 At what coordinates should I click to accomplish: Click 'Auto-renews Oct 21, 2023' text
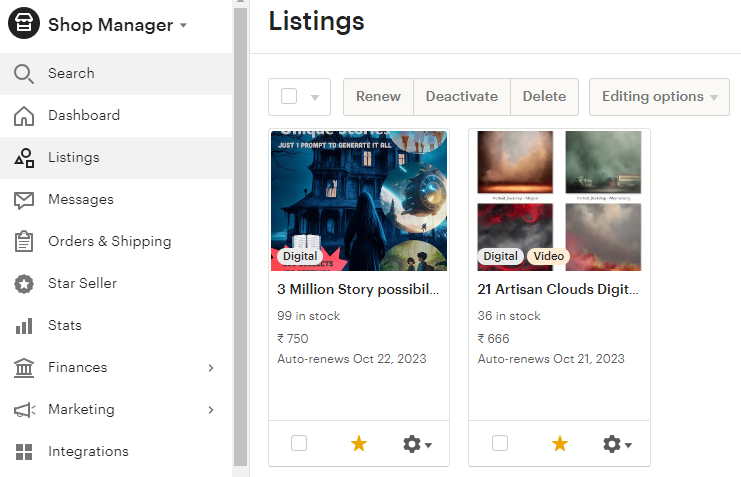(x=551, y=359)
